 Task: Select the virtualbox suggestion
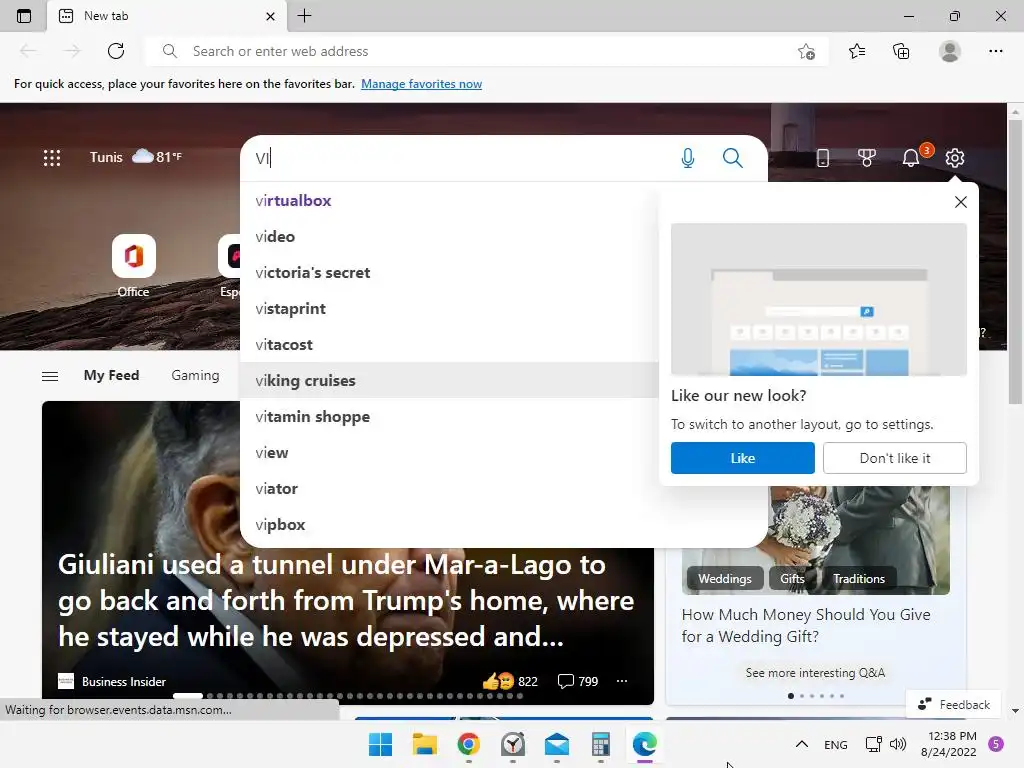tap(449, 200)
